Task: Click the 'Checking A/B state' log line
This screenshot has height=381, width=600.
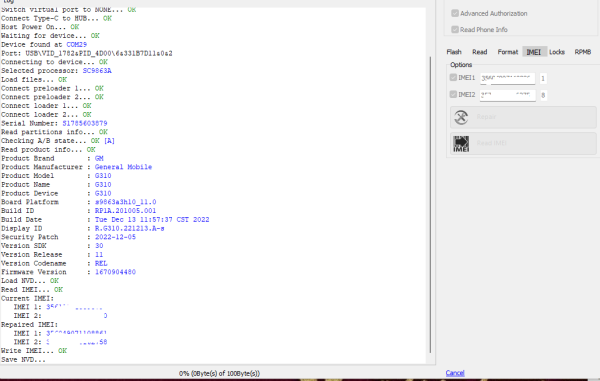Action: click(x=57, y=141)
